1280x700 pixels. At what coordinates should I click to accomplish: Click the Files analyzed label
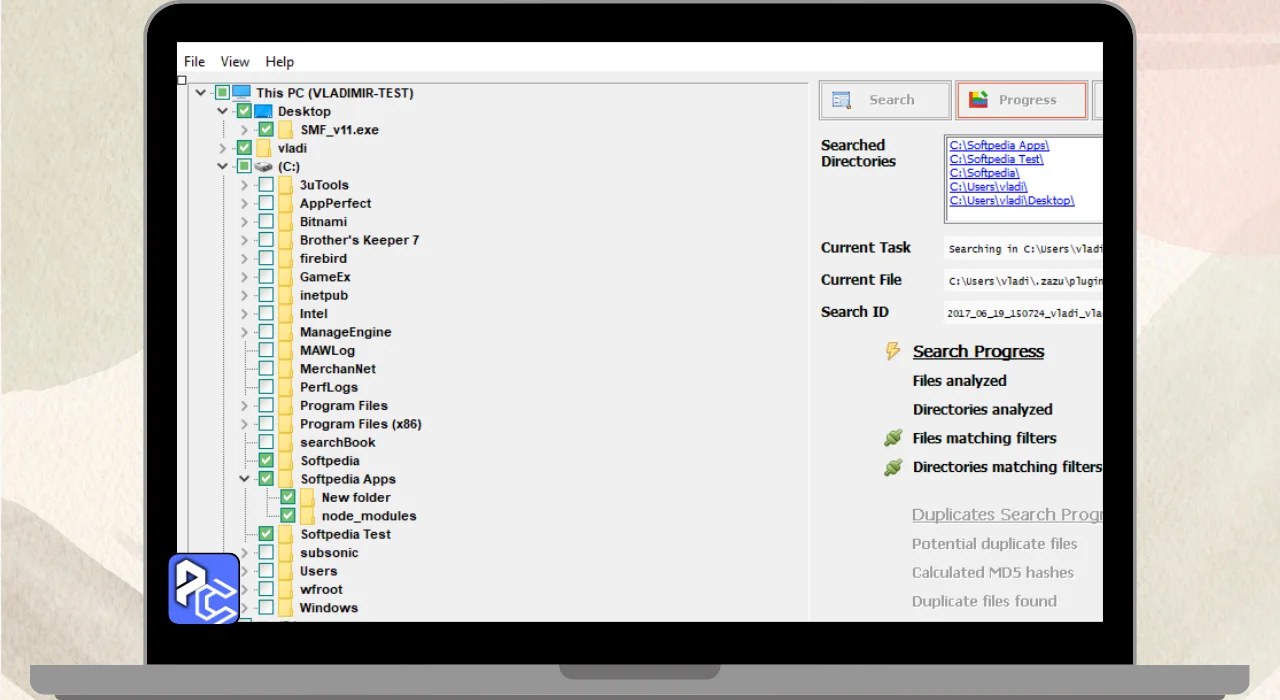pos(959,380)
